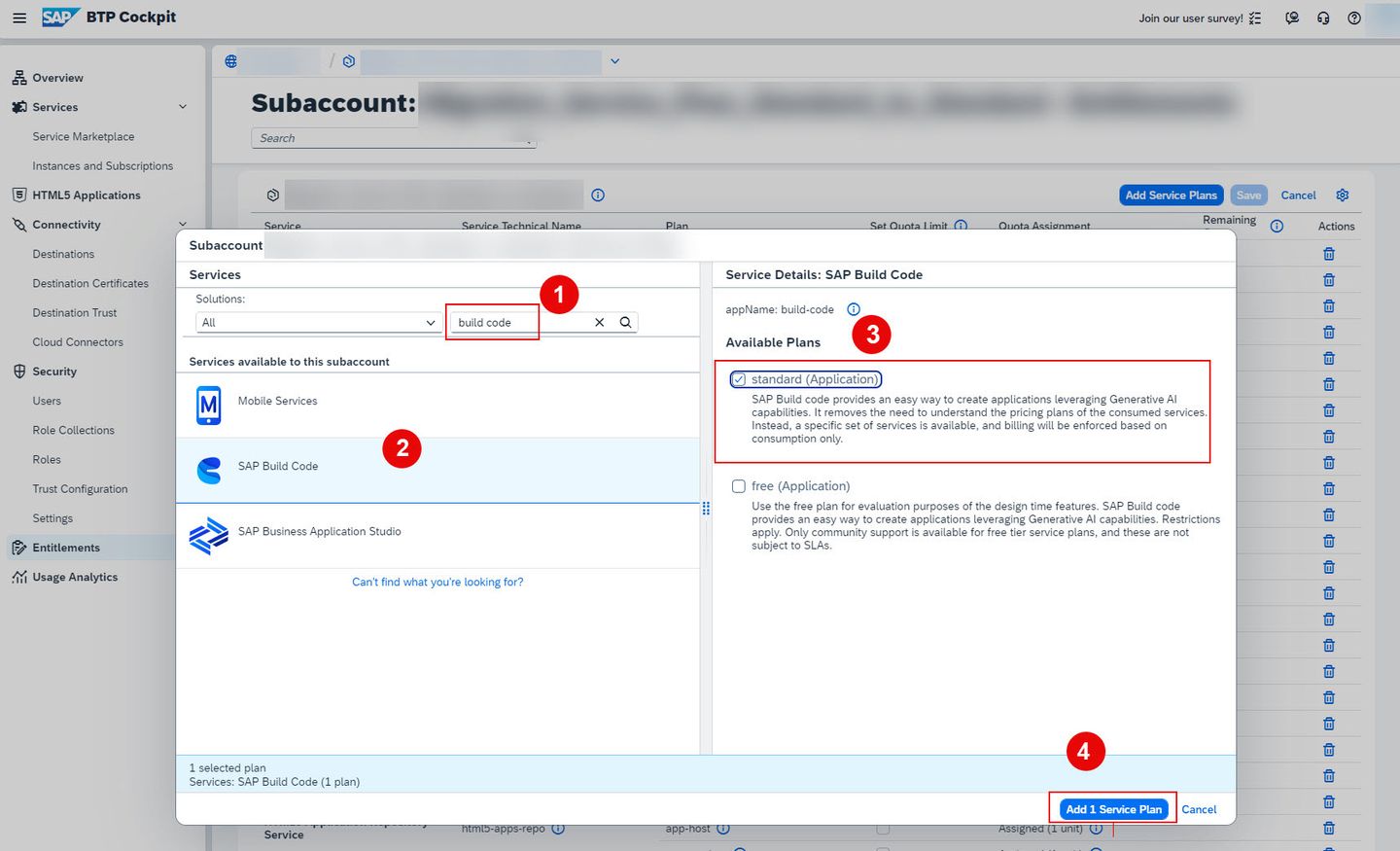Open the support headset icon
Viewport: 1400px width, 851px height.
tap(1323, 18)
